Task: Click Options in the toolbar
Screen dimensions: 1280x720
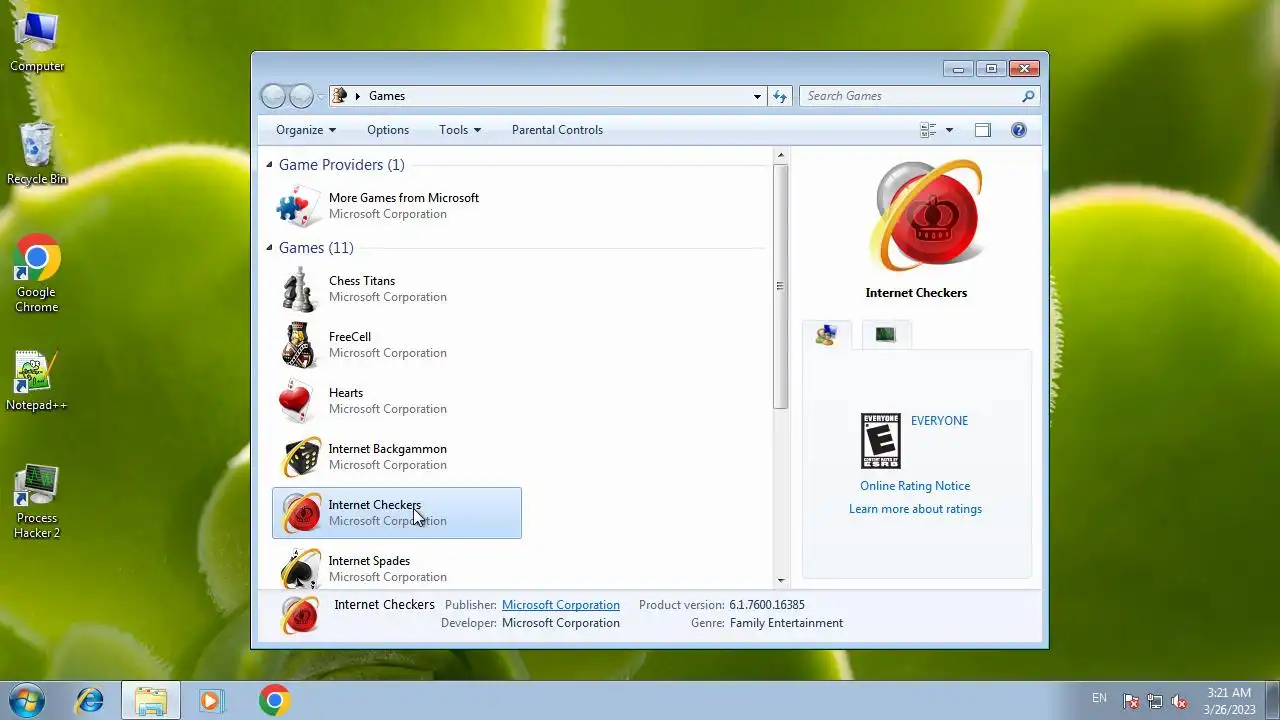Action: [x=388, y=130]
